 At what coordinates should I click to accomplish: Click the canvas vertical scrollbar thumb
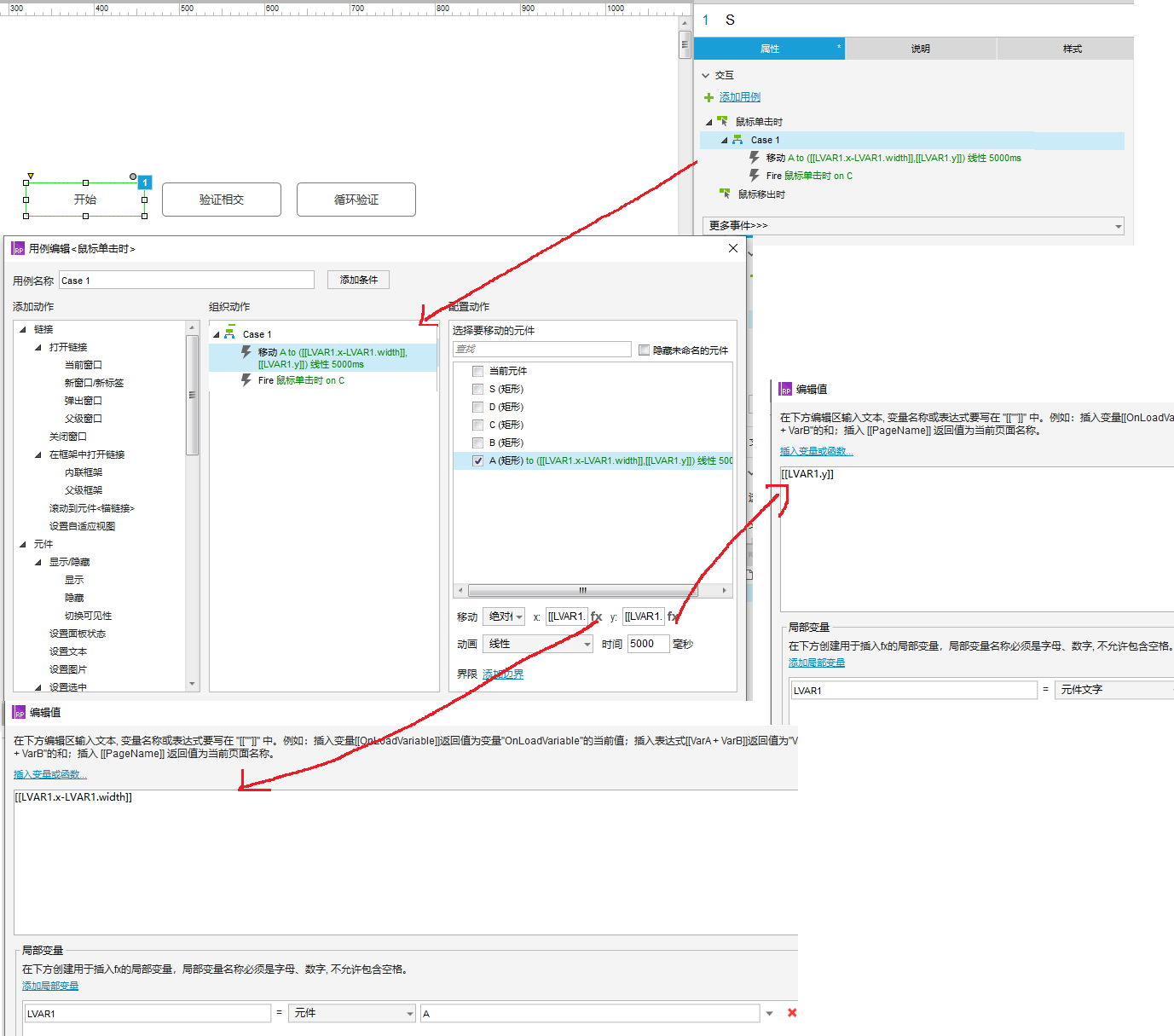(685, 44)
